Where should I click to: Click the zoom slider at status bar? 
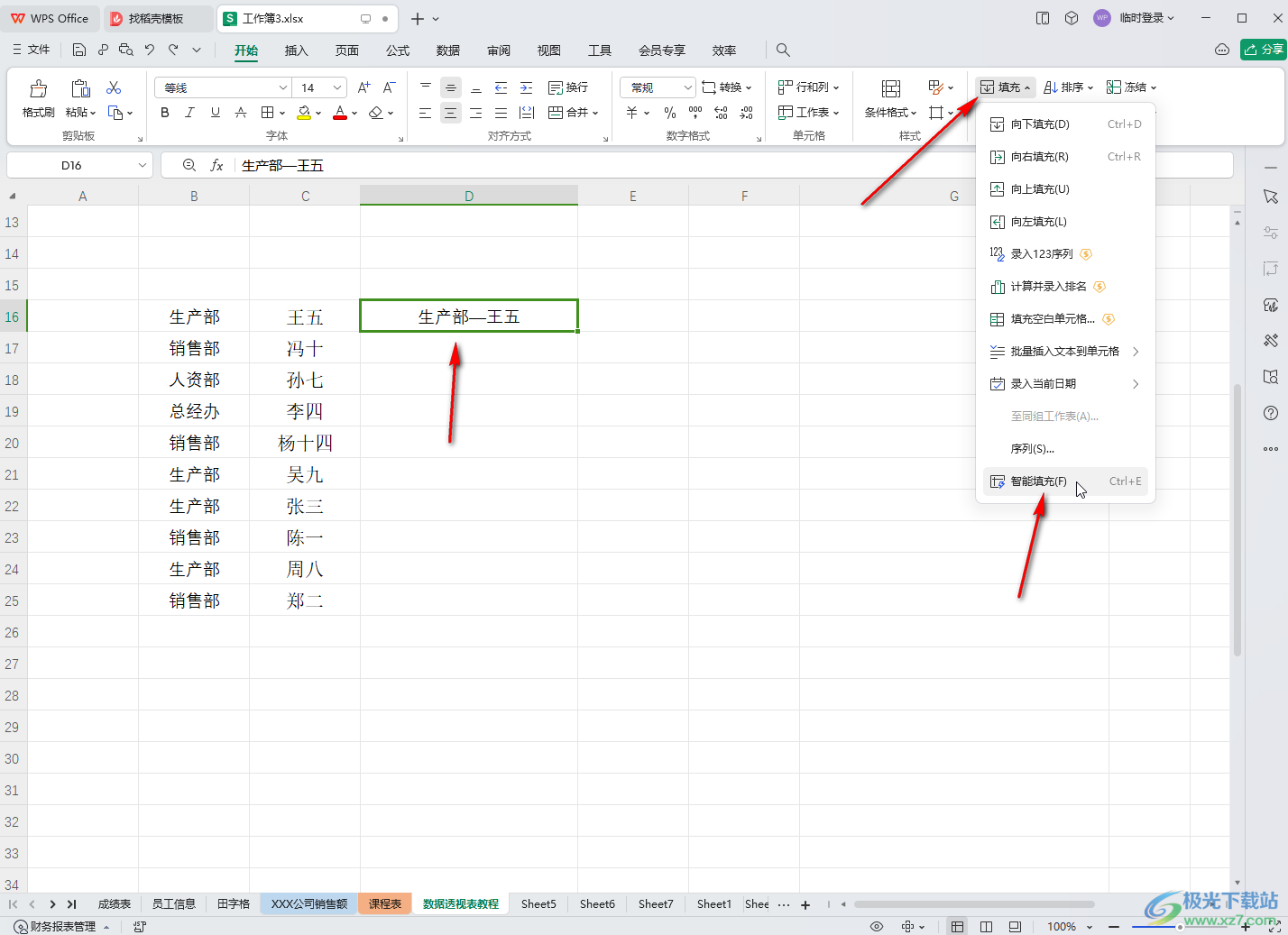pyautogui.click(x=1180, y=927)
